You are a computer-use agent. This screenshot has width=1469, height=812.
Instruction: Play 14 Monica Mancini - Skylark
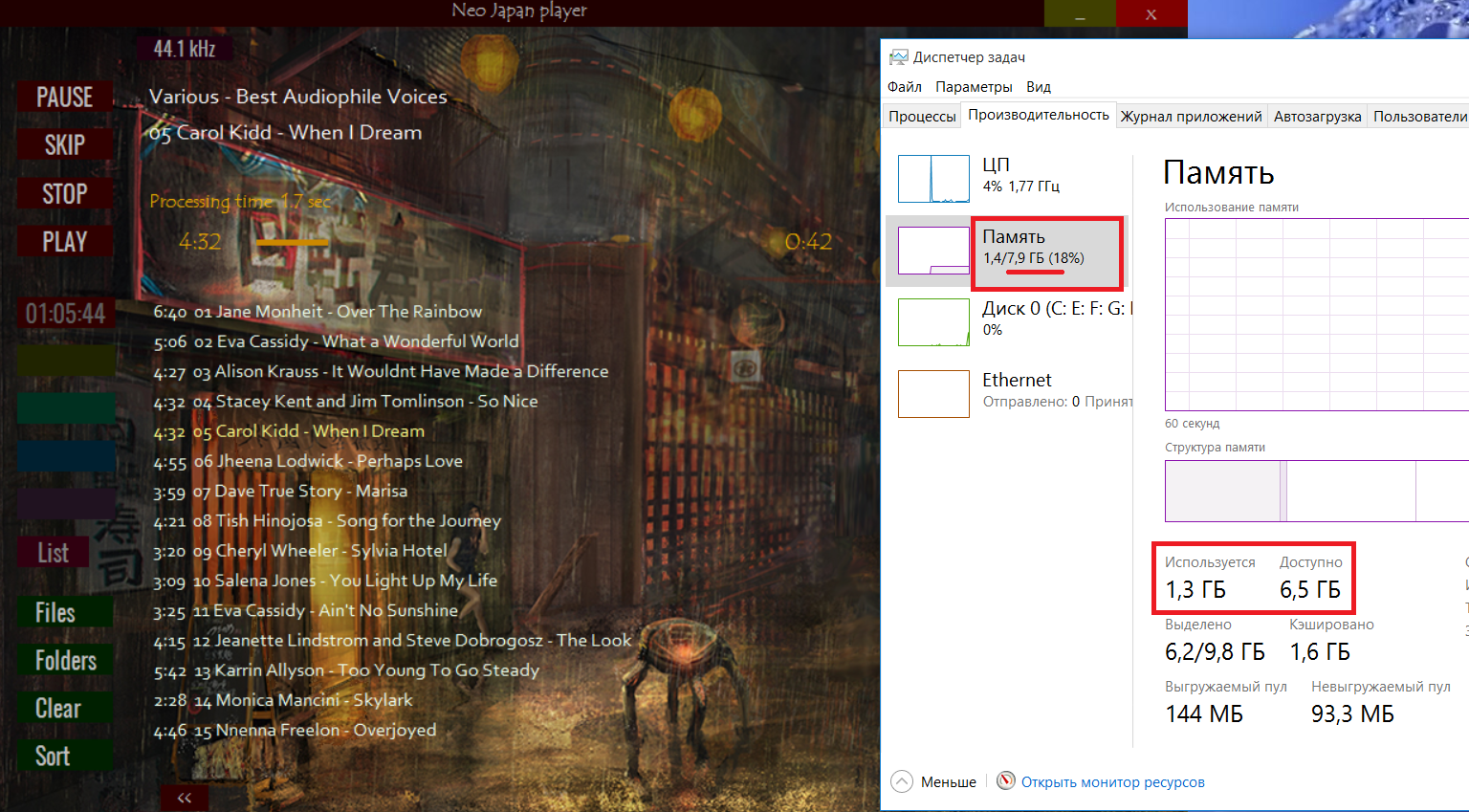point(283,700)
